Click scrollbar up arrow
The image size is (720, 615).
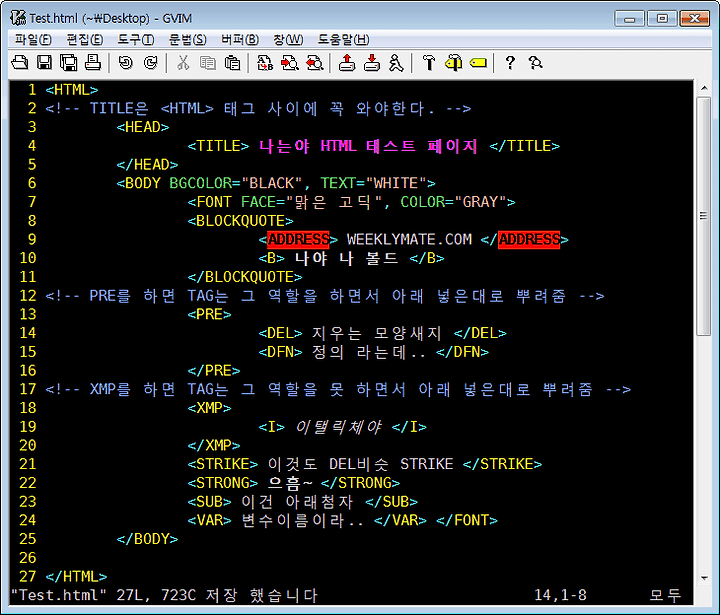point(704,88)
